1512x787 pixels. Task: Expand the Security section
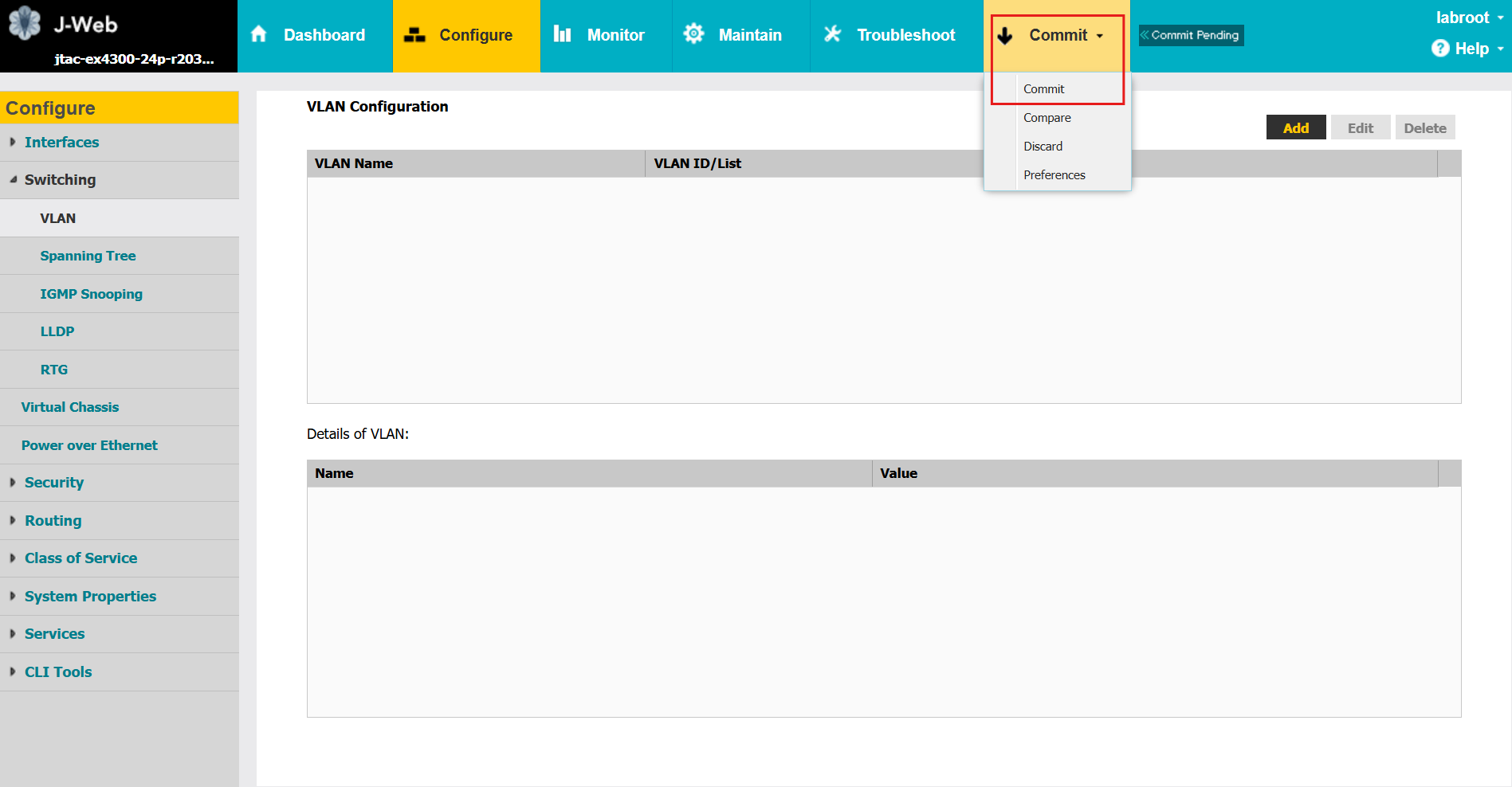(x=53, y=482)
